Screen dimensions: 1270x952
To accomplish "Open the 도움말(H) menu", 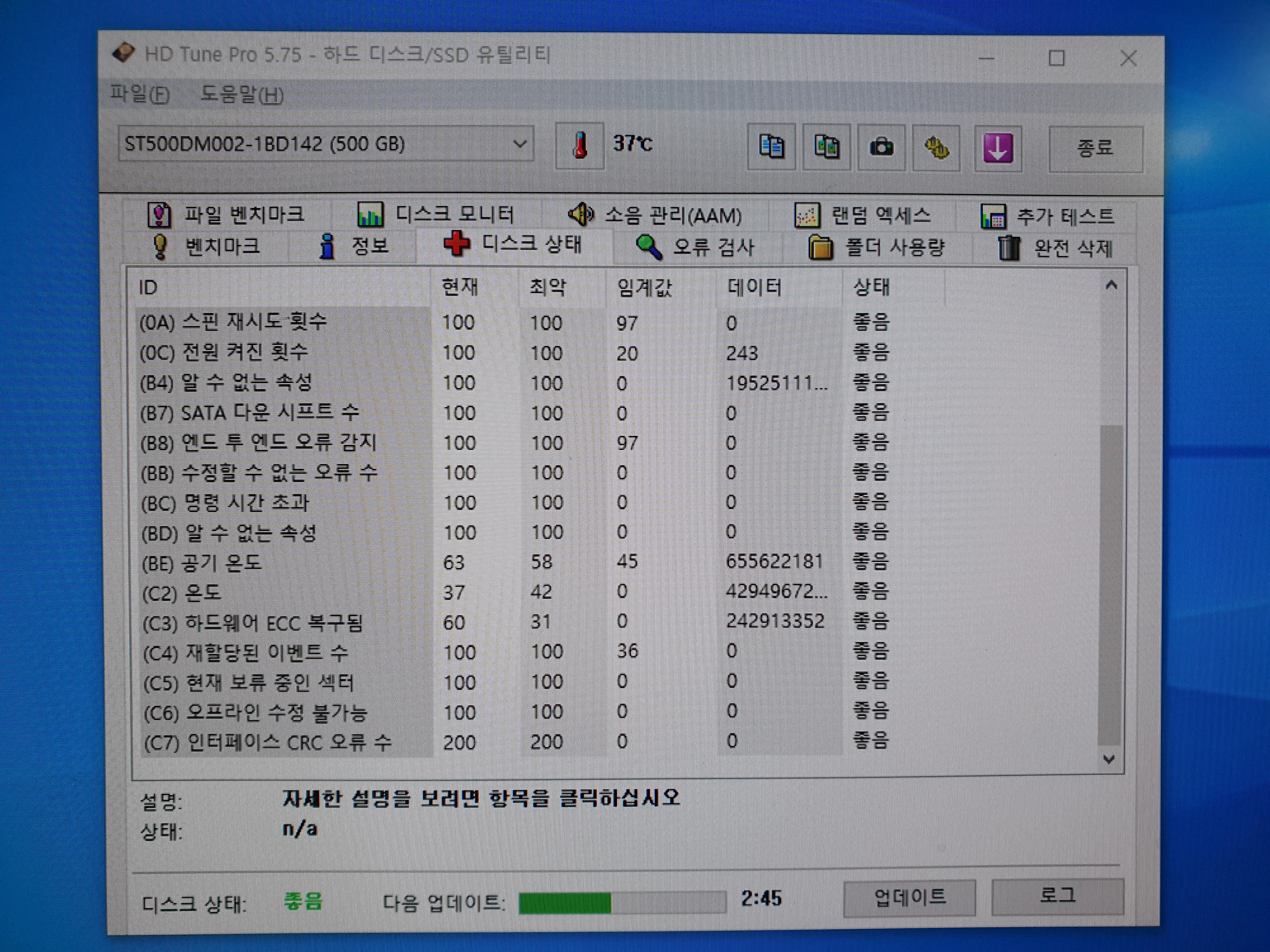I will [242, 95].
